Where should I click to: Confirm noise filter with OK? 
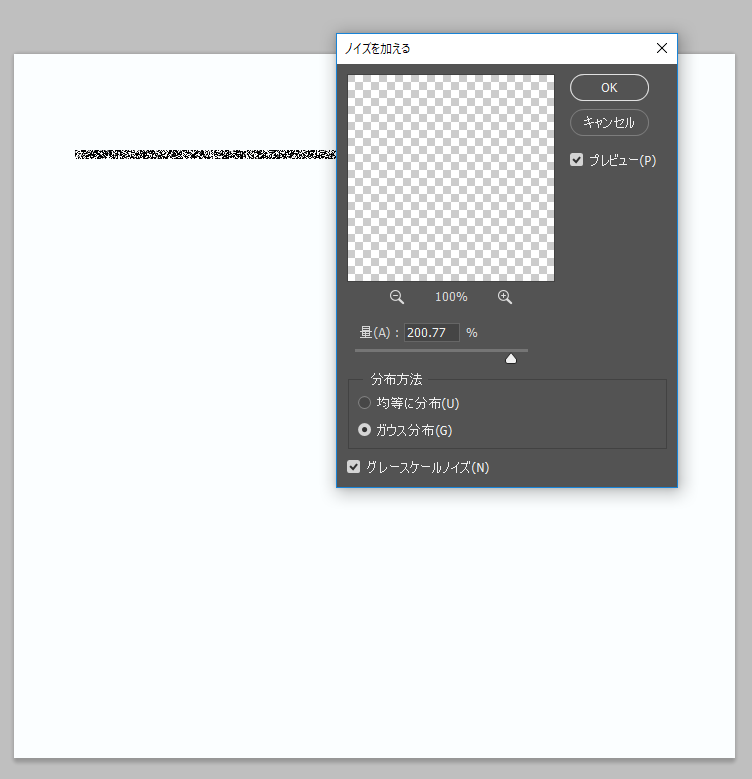coord(609,87)
